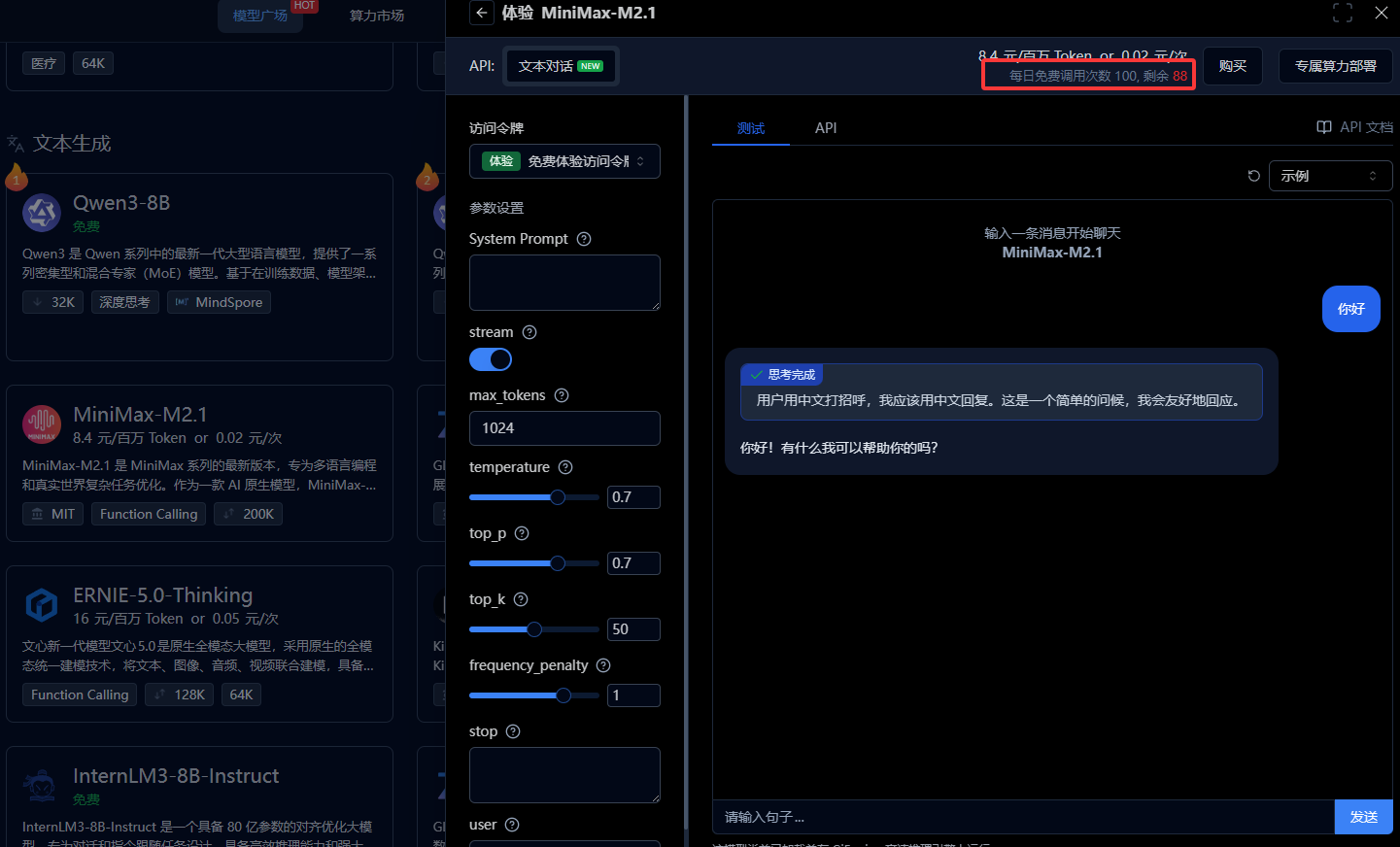This screenshot has height=847, width=1400.
Task: Select the 测试 tab
Action: [x=750, y=128]
